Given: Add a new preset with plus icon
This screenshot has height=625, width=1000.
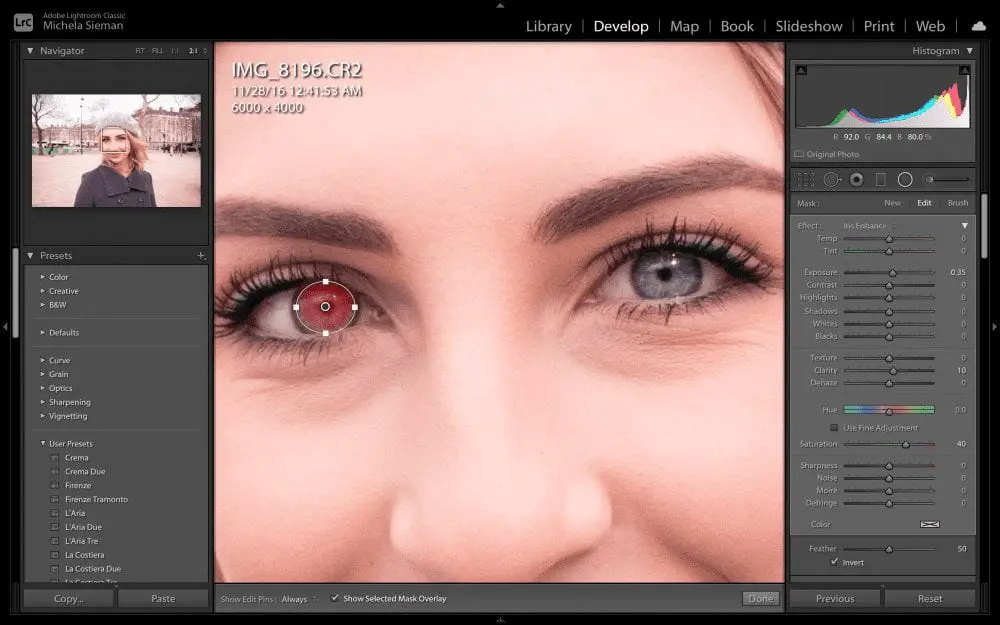Looking at the screenshot, I should pyautogui.click(x=201, y=256).
